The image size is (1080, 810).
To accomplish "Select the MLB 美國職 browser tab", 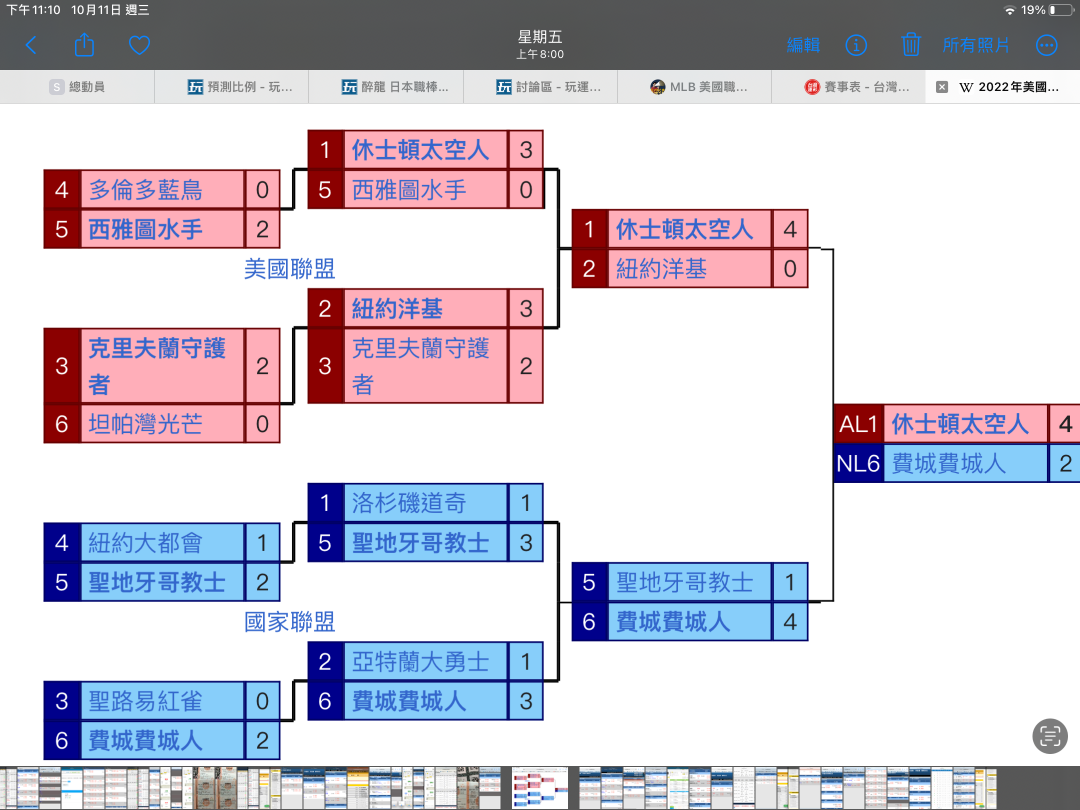I will 694,87.
